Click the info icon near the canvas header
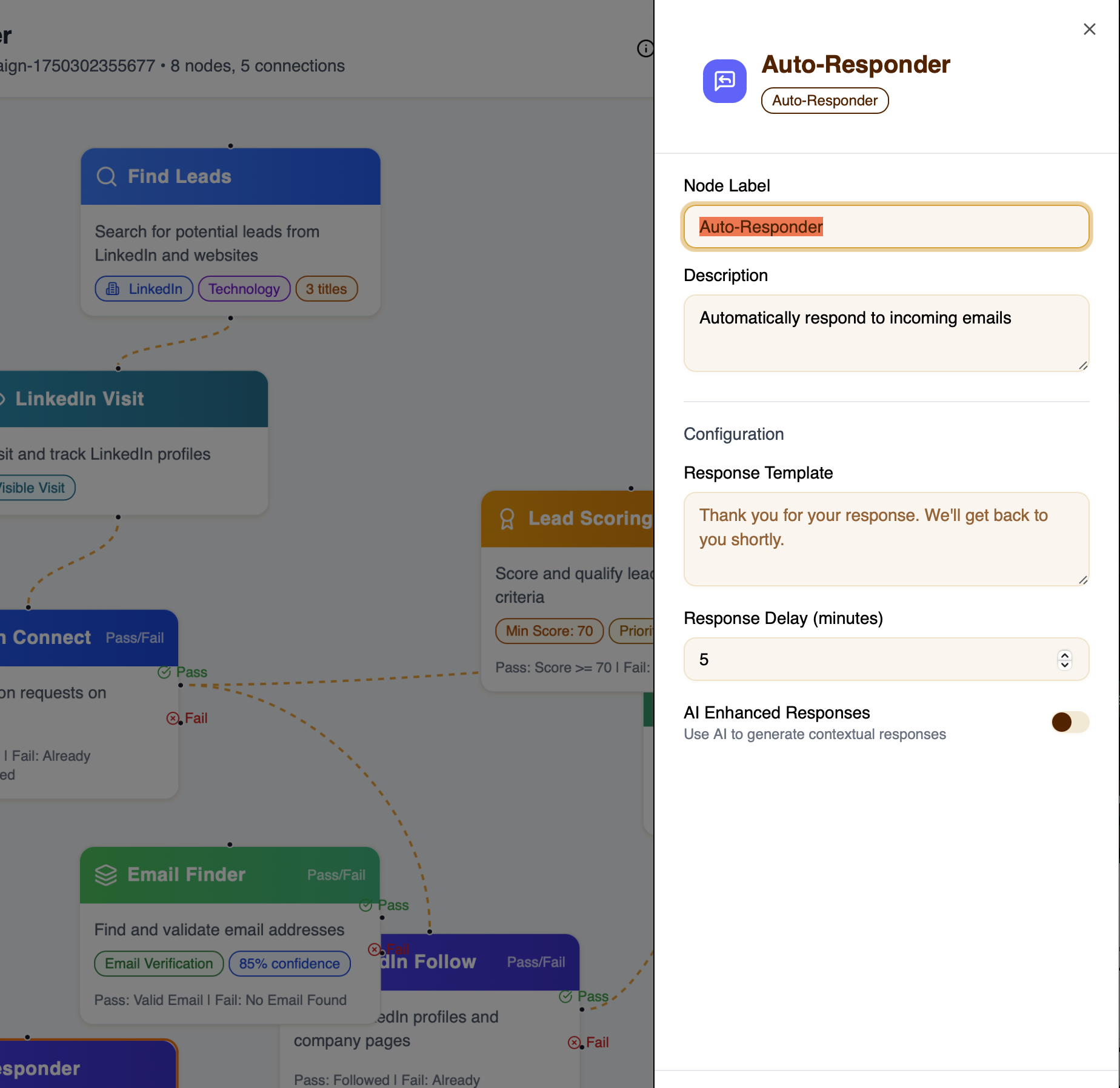 pyautogui.click(x=645, y=48)
